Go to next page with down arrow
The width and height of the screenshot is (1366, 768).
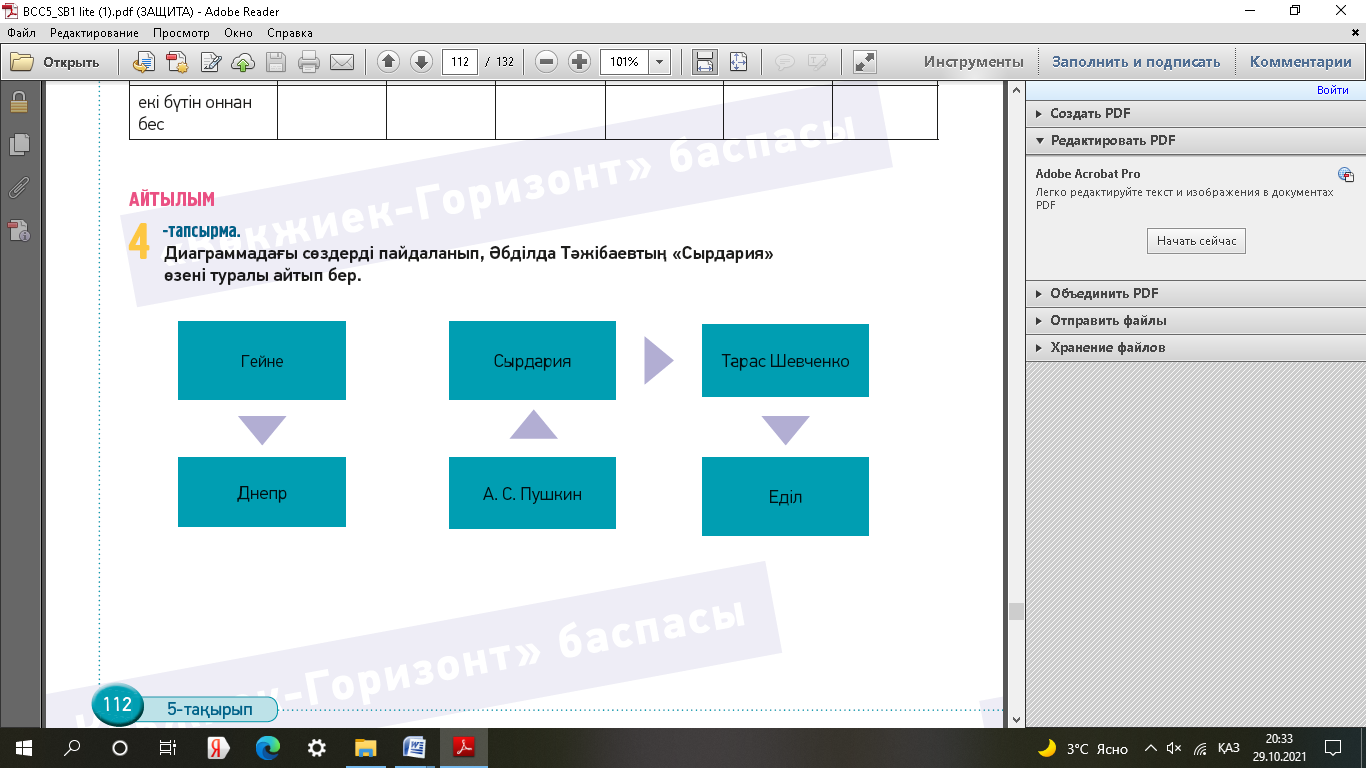[x=421, y=62]
